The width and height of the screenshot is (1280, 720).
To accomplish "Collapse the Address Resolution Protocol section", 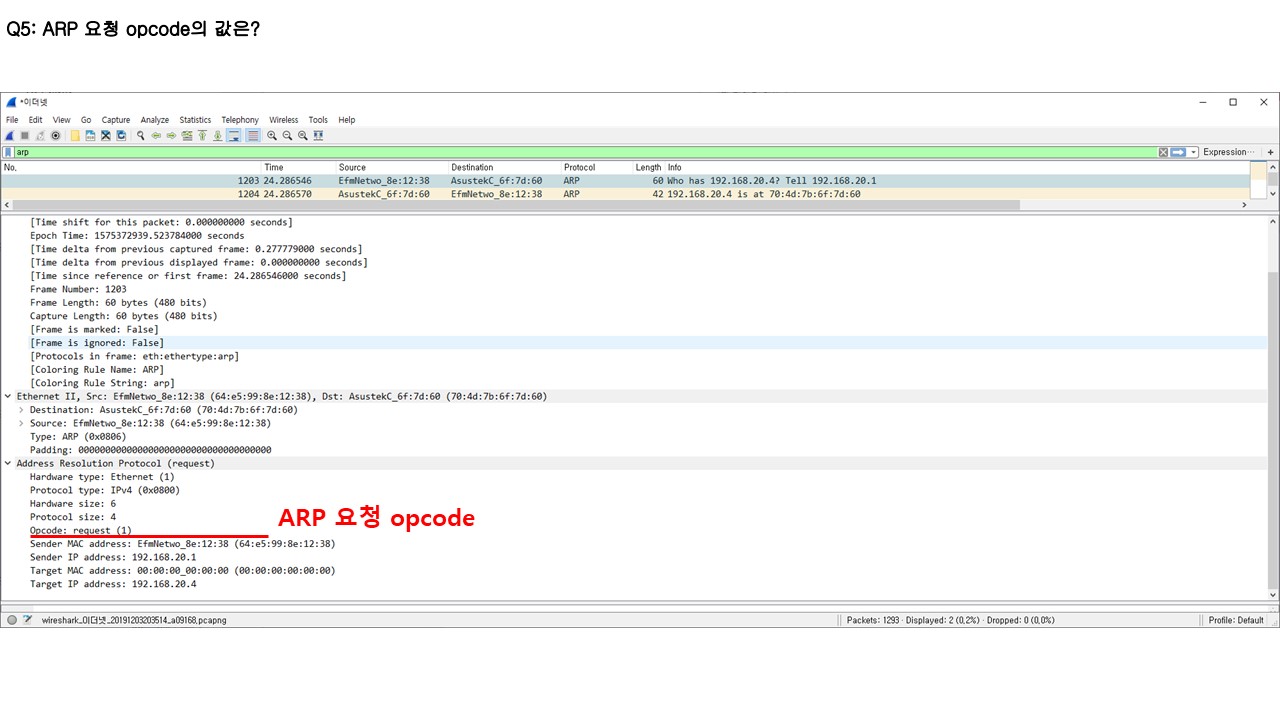I will click(8, 463).
